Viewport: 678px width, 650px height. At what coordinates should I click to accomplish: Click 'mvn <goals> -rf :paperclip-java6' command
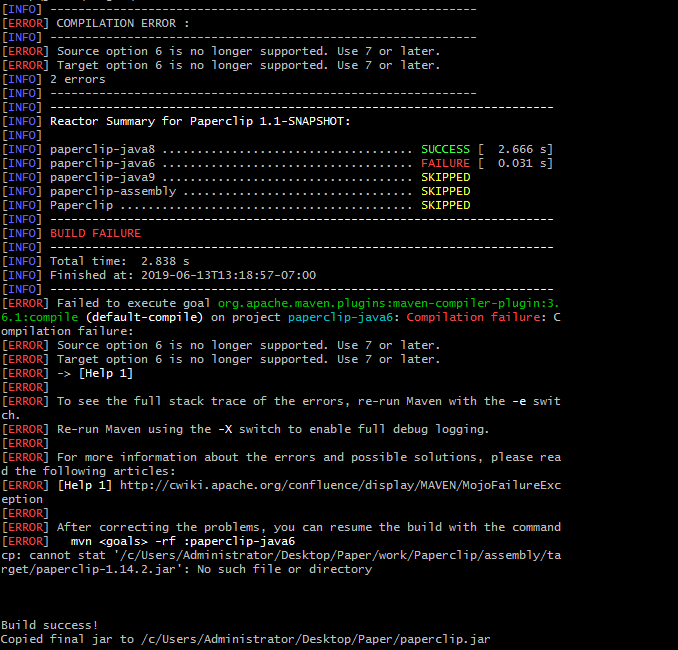click(x=182, y=541)
